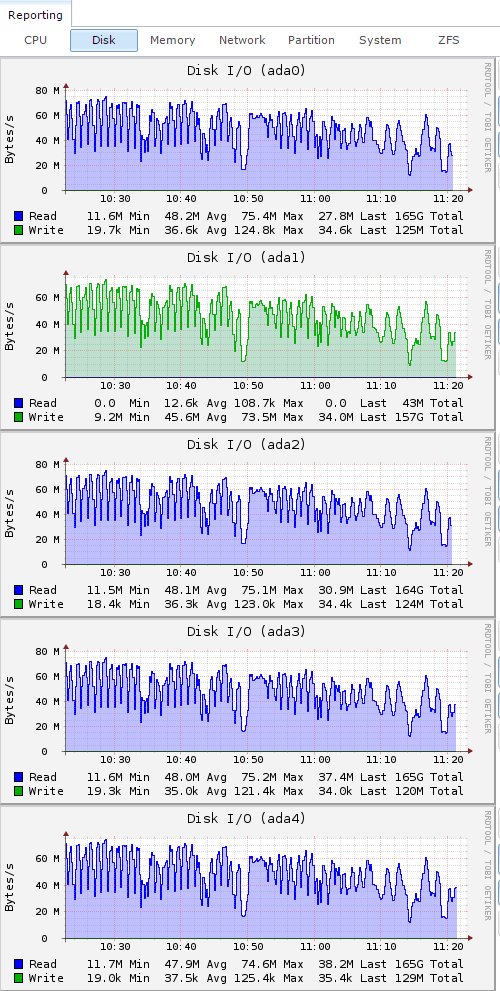Click the Disk I/O (ada2) graph
The height and width of the screenshot is (991, 500).
(247, 525)
